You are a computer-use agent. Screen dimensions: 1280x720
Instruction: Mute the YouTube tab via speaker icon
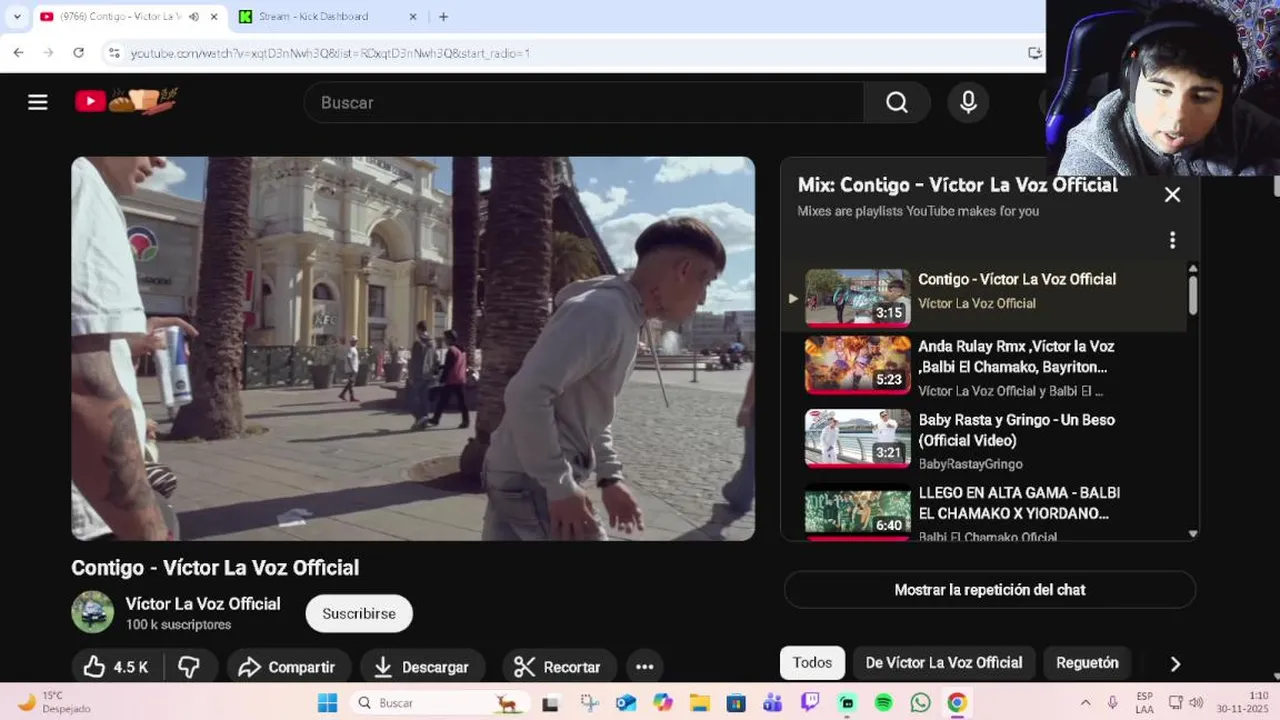pos(193,17)
